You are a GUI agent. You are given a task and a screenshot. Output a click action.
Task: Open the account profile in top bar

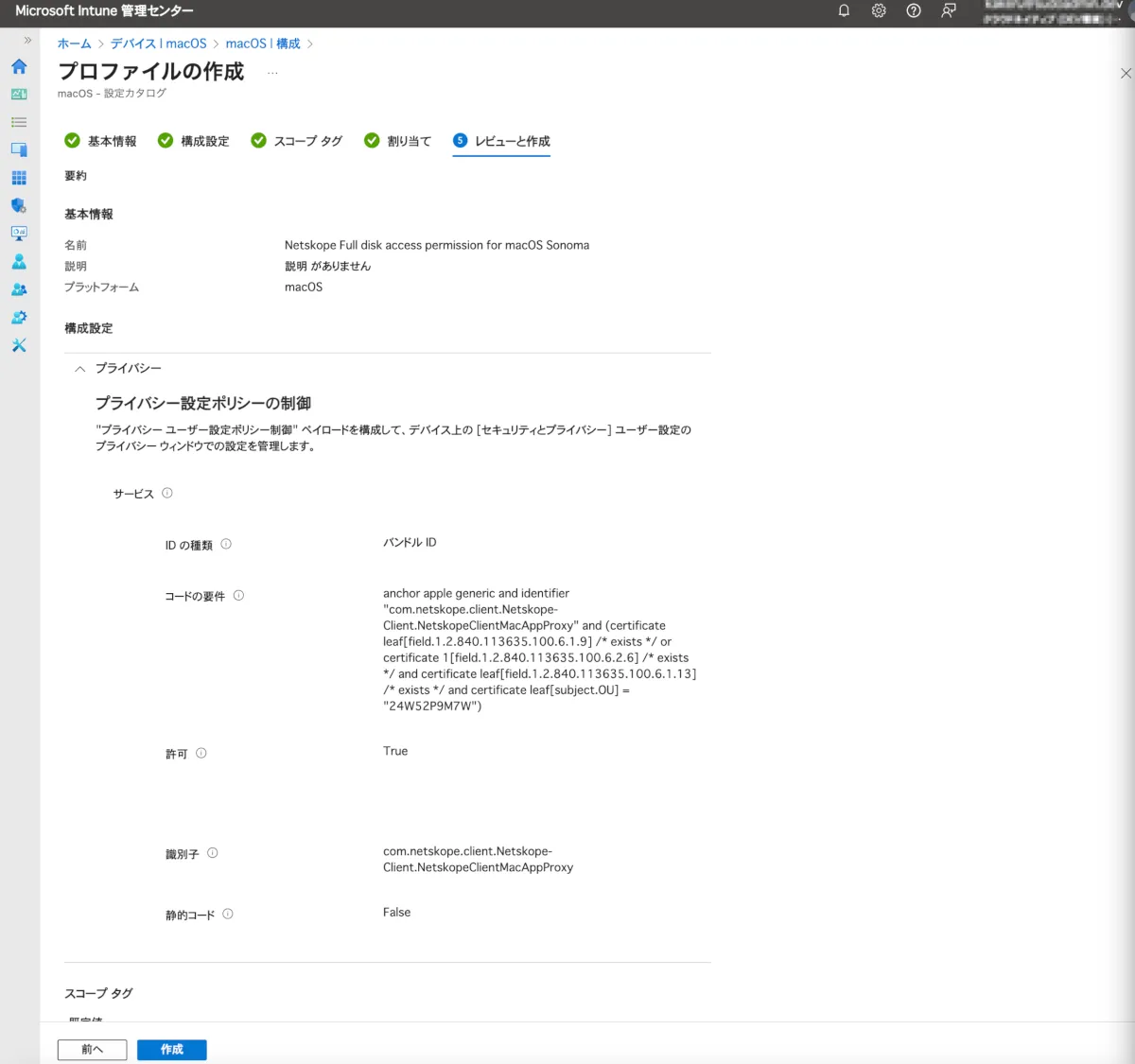[1055, 11]
